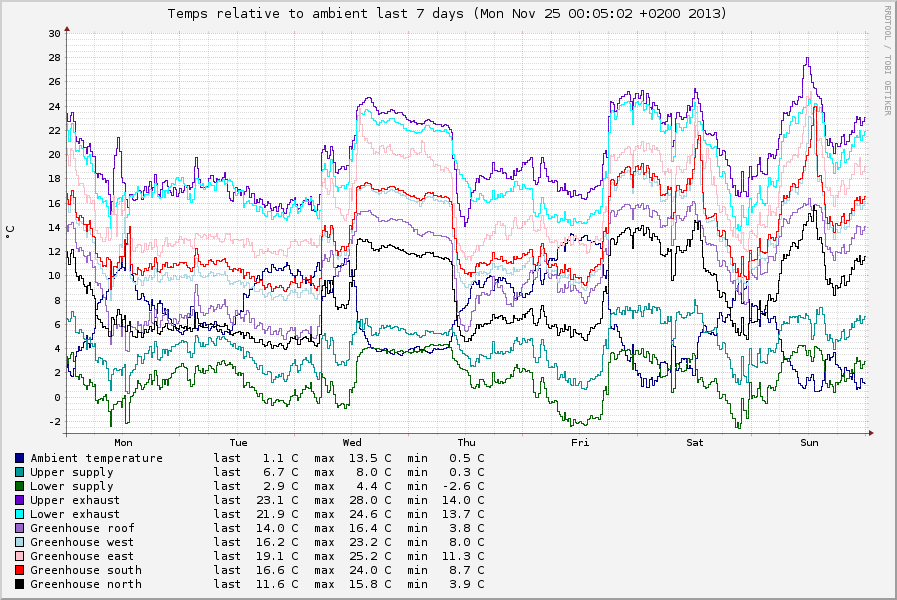Screen dimensions: 897x600
Task: Click Greenhouse west last value '16.2 C'
Action: pyautogui.click(x=277, y=542)
